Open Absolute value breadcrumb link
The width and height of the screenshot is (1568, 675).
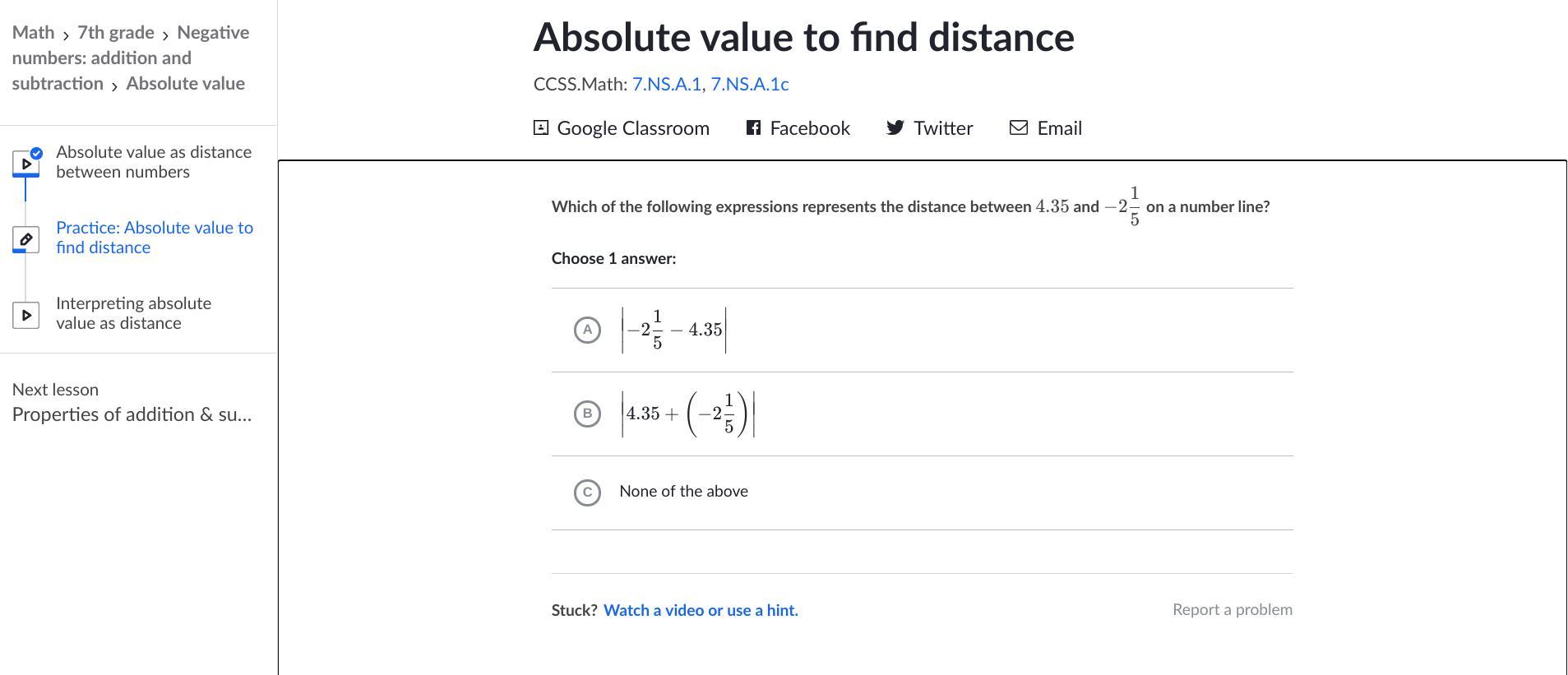tap(185, 84)
